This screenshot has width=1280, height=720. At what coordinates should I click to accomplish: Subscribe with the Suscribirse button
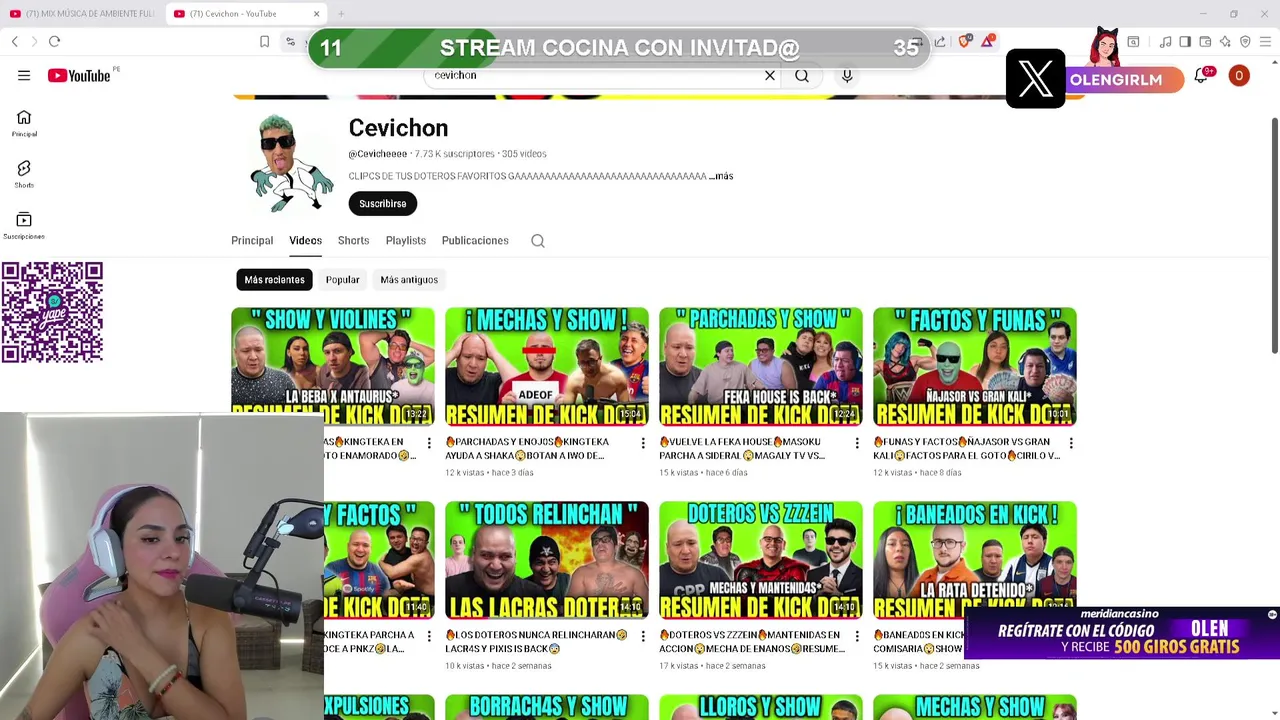tap(383, 203)
